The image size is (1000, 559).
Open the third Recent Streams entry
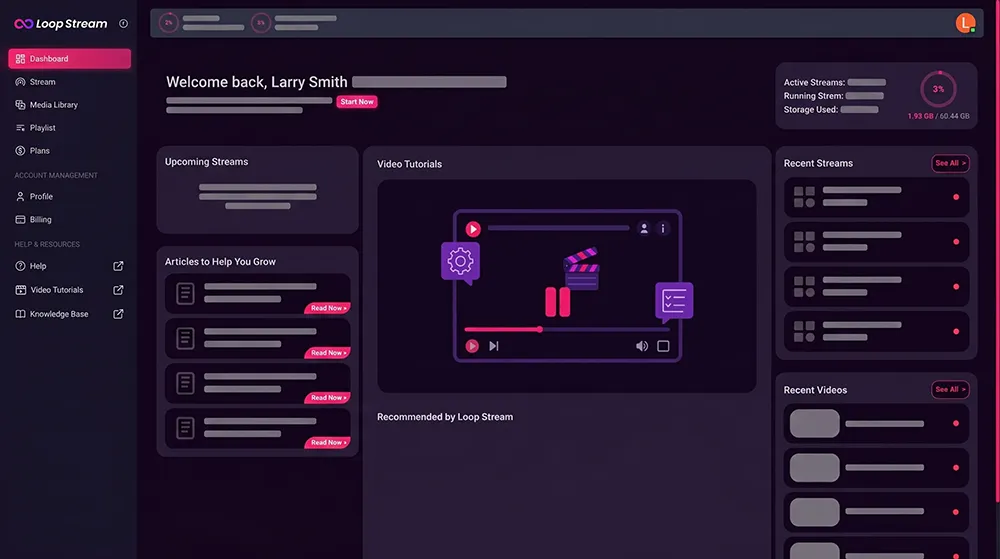[x=876, y=286]
